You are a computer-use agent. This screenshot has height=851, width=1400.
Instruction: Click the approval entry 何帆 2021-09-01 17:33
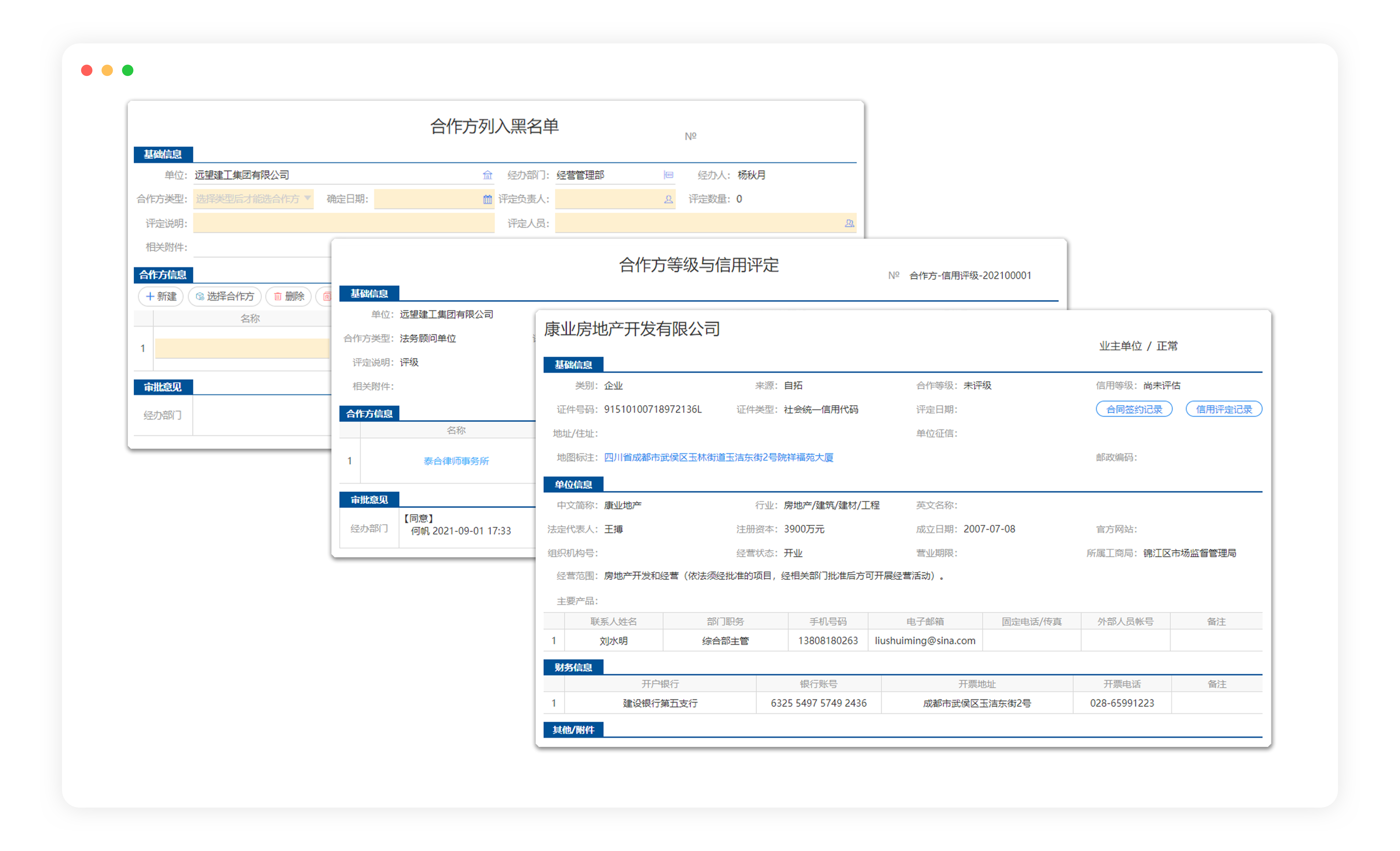(461, 531)
